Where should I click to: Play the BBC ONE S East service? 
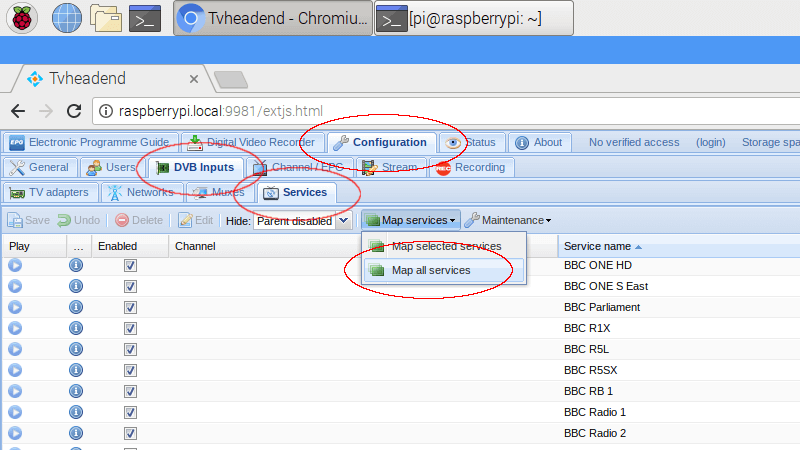[15, 286]
